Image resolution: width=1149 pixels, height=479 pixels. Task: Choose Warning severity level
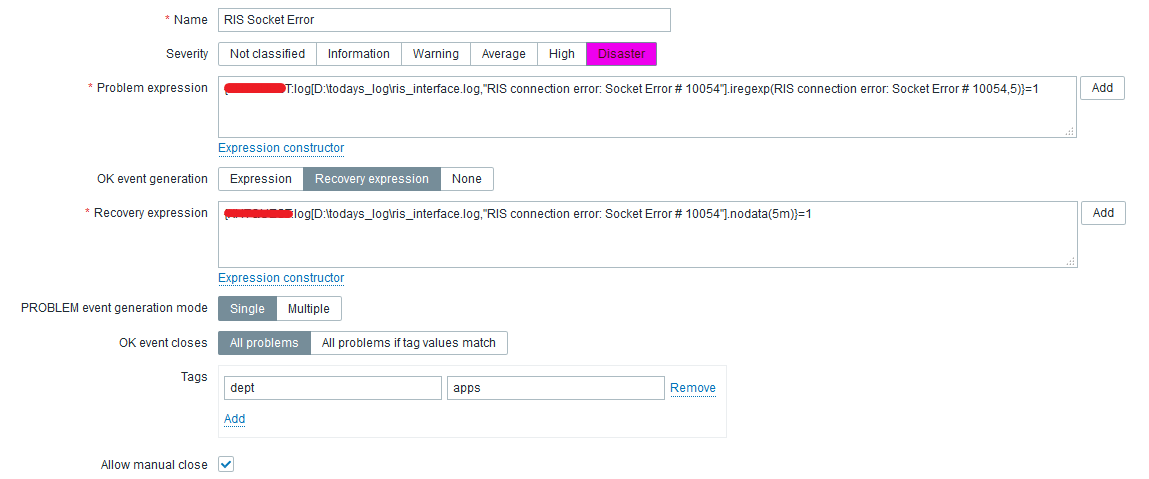[436, 54]
